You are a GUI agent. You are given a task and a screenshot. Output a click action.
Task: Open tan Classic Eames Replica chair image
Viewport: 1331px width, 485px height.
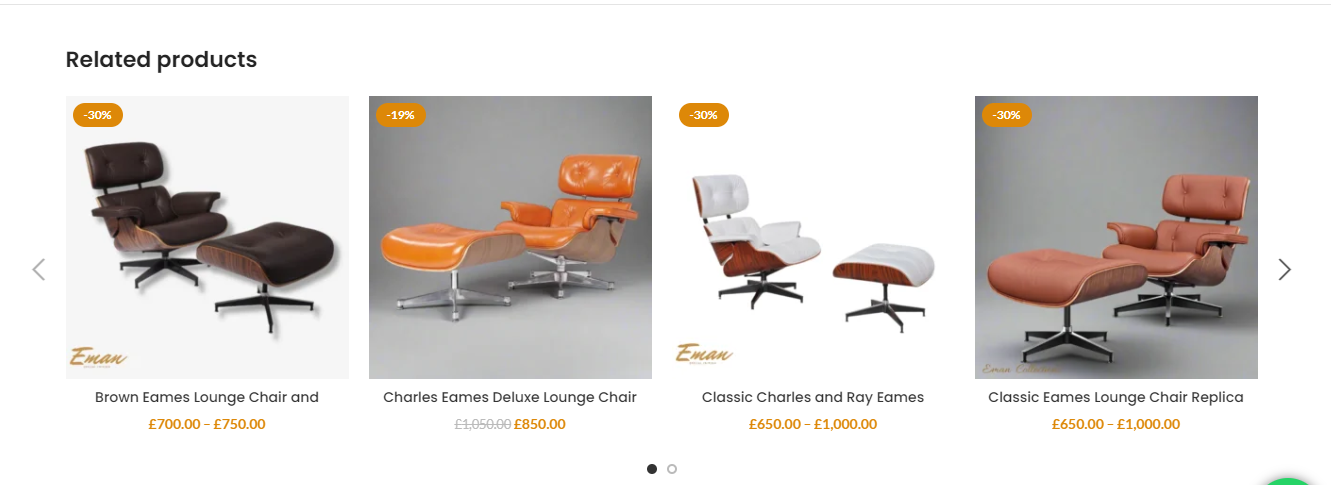[x=1116, y=237]
